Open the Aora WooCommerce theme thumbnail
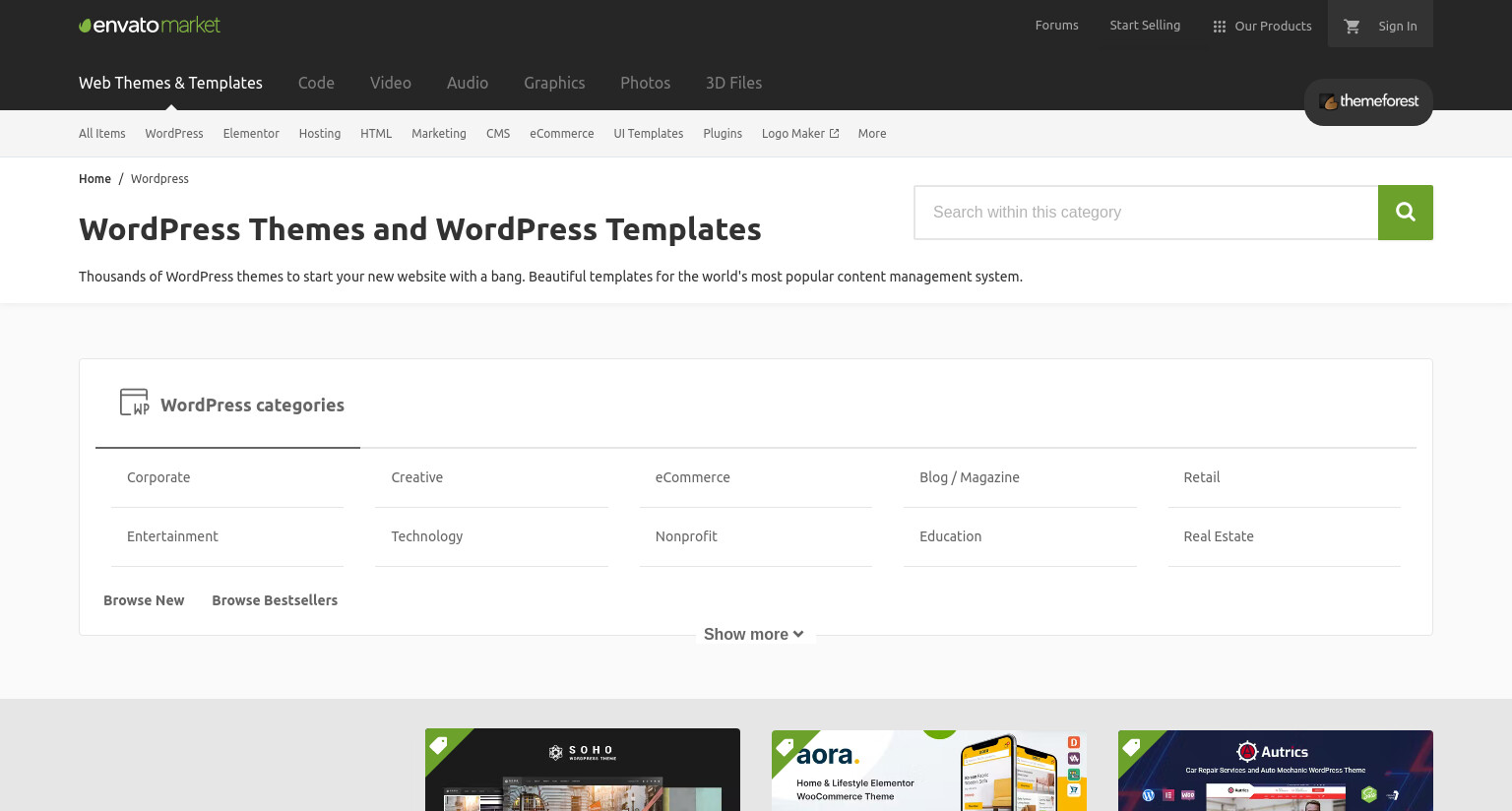This screenshot has width=1512, height=811. coord(929,771)
